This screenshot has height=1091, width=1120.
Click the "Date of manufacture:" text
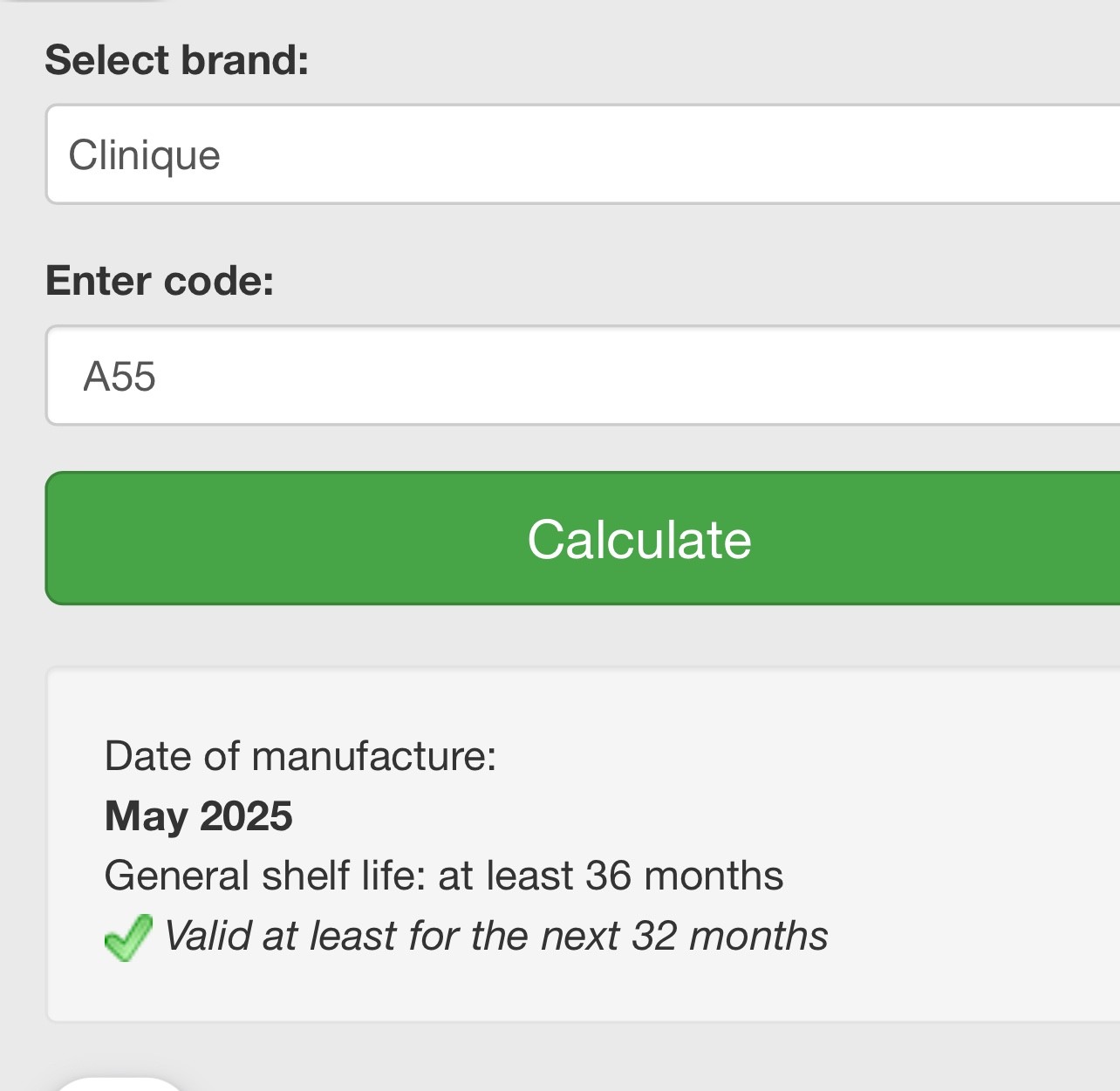300,756
